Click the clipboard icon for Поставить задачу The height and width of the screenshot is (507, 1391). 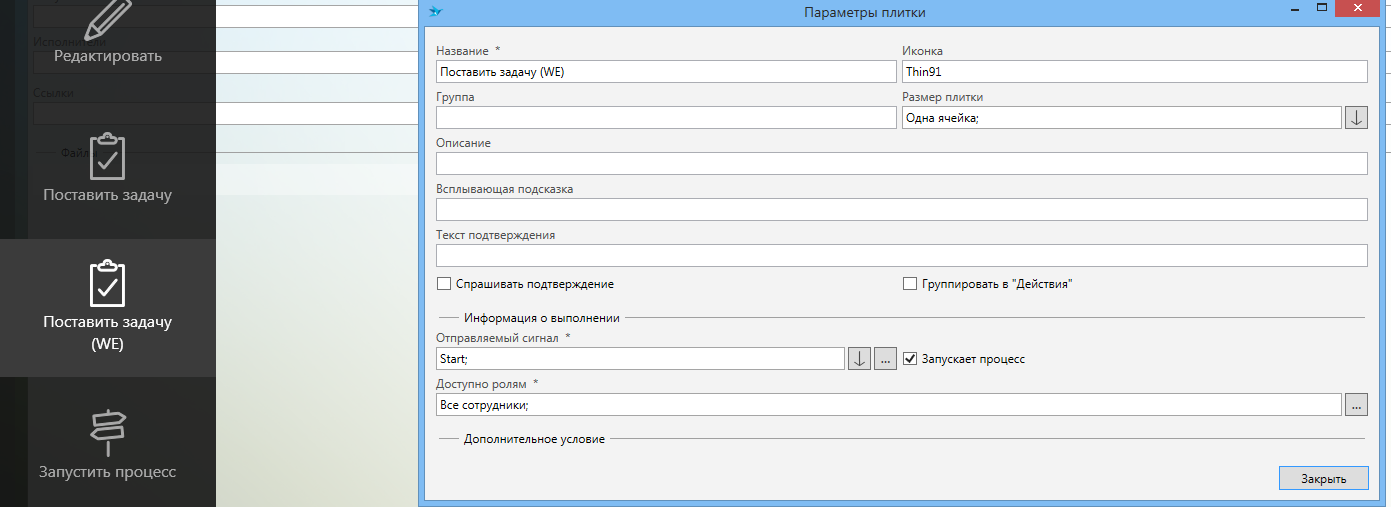(x=107, y=156)
